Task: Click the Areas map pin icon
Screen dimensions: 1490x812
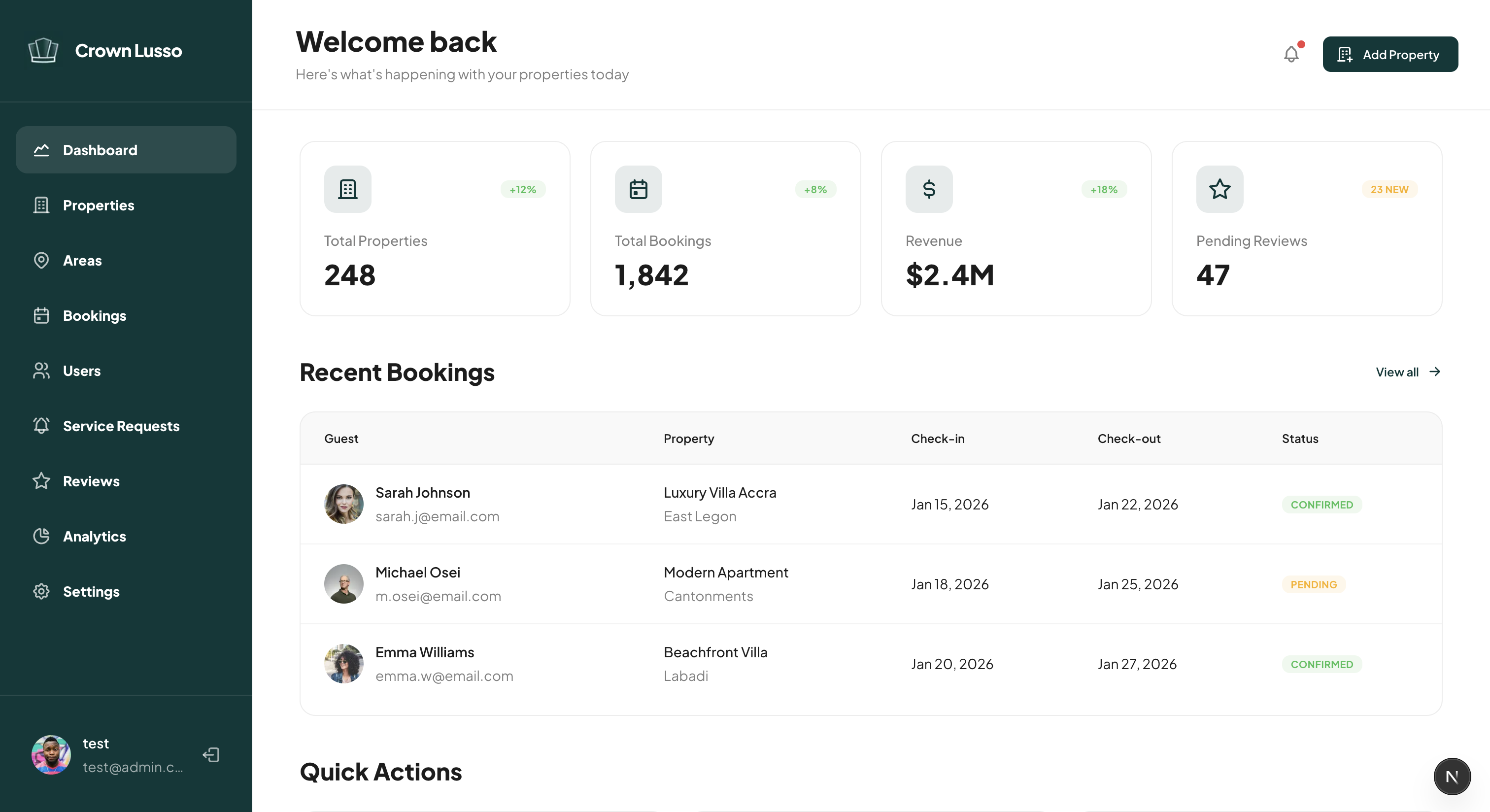Action: [x=41, y=260]
